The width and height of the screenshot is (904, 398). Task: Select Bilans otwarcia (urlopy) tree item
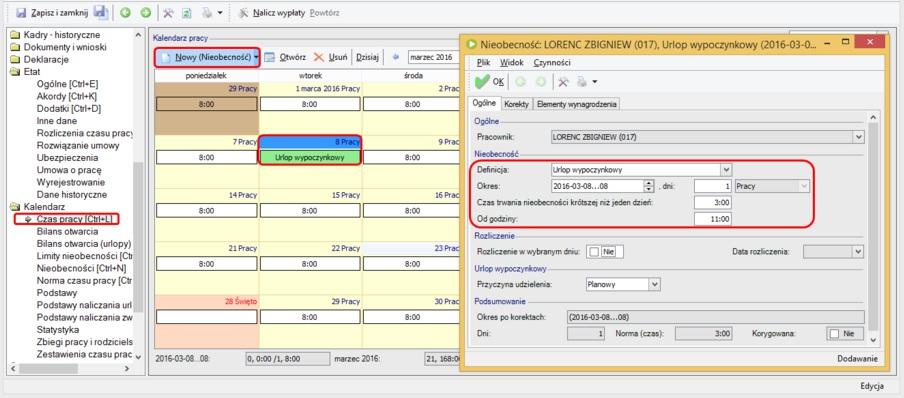point(84,243)
